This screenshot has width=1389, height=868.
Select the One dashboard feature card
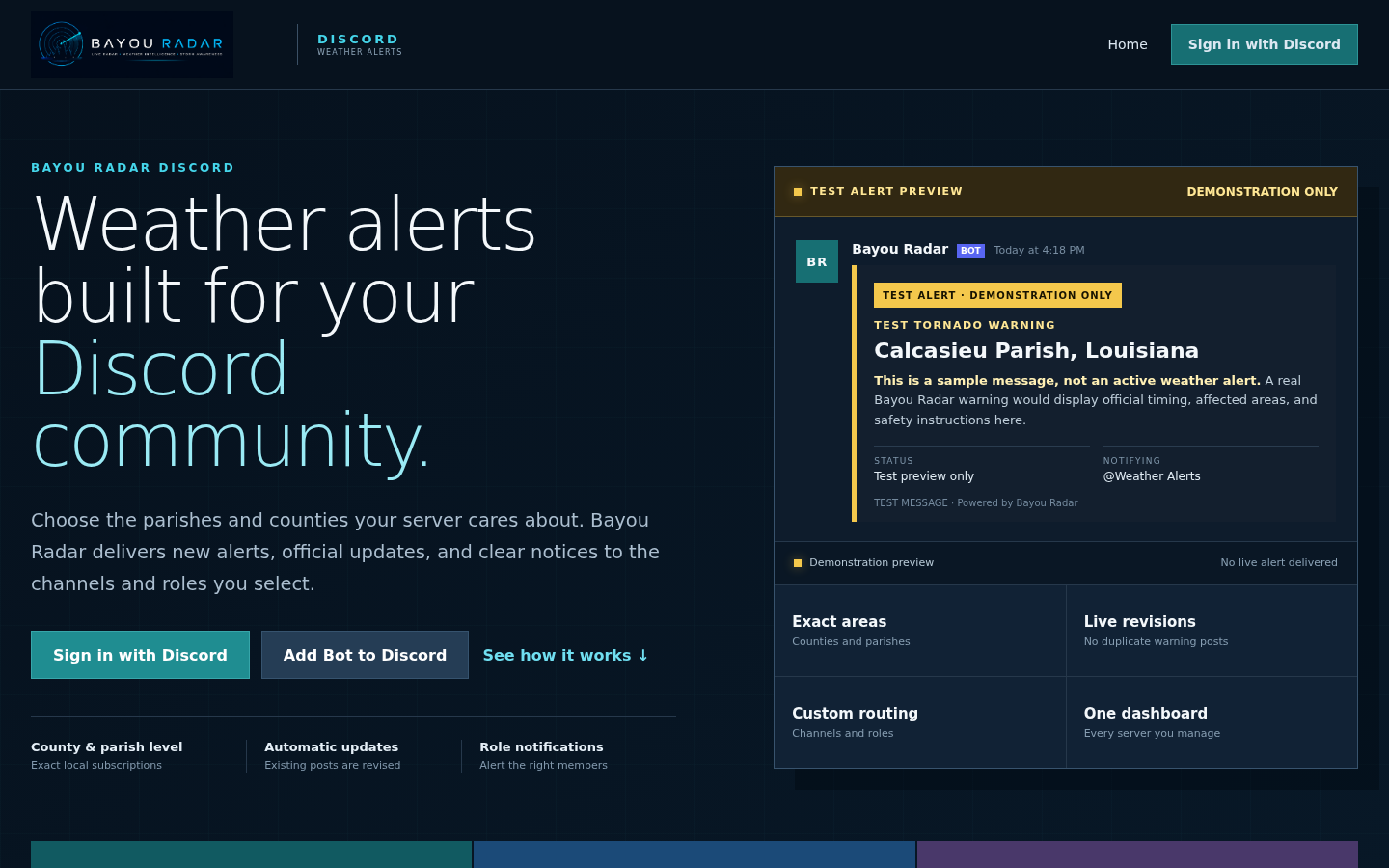(x=1212, y=722)
